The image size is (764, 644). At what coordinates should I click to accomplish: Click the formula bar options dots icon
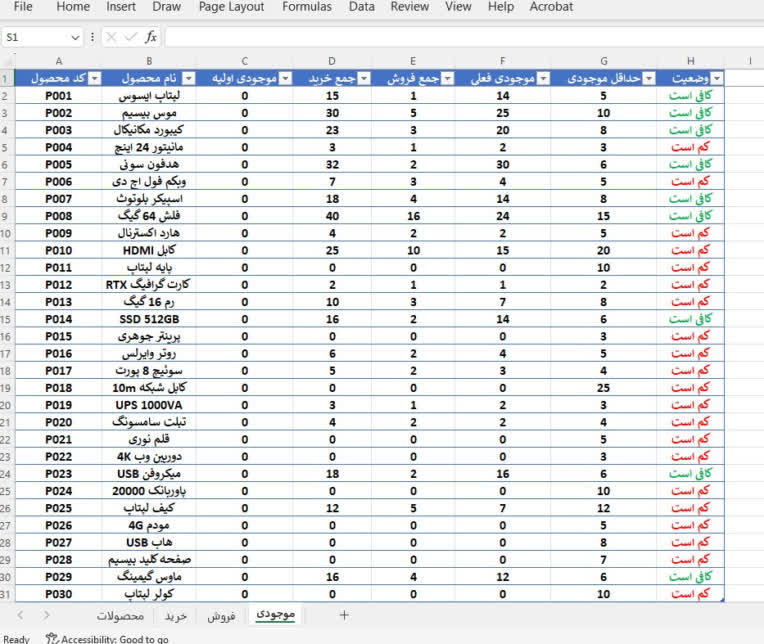click(x=92, y=37)
